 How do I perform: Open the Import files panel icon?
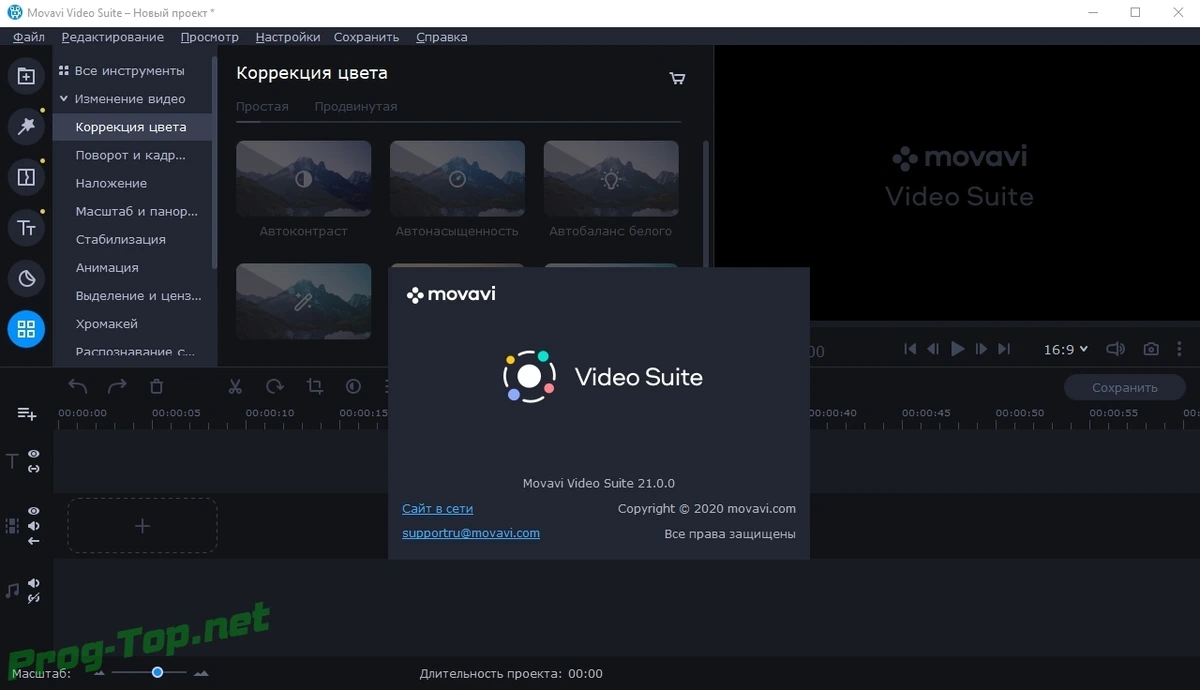(26, 76)
